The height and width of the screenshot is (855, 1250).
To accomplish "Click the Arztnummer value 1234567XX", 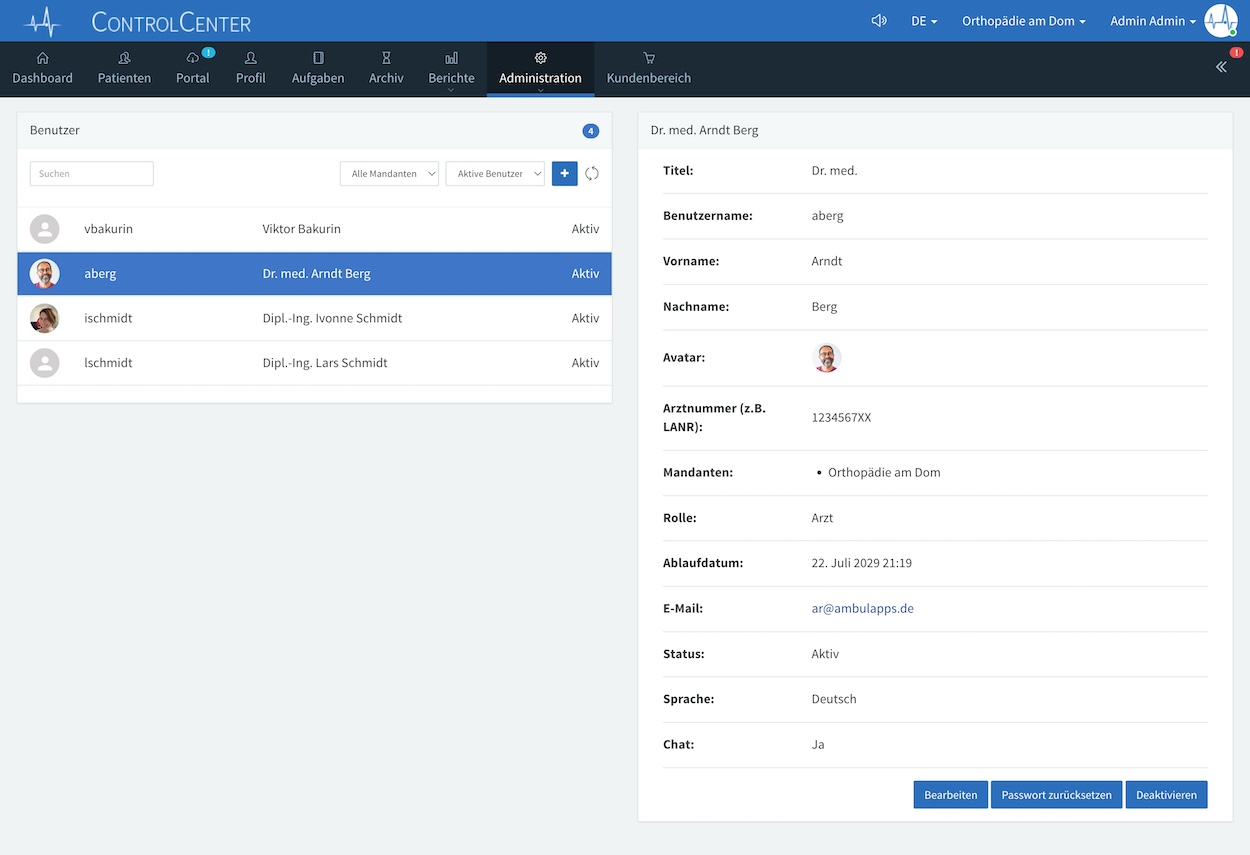I will (841, 418).
